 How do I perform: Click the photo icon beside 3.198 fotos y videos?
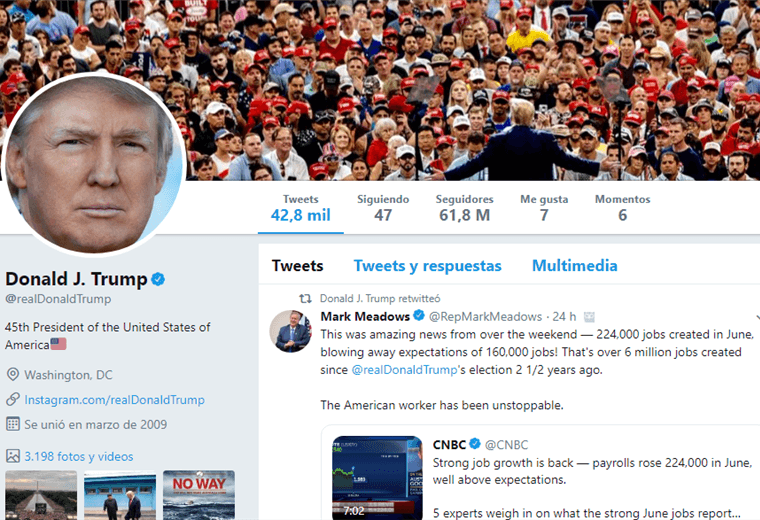coord(13,456)
